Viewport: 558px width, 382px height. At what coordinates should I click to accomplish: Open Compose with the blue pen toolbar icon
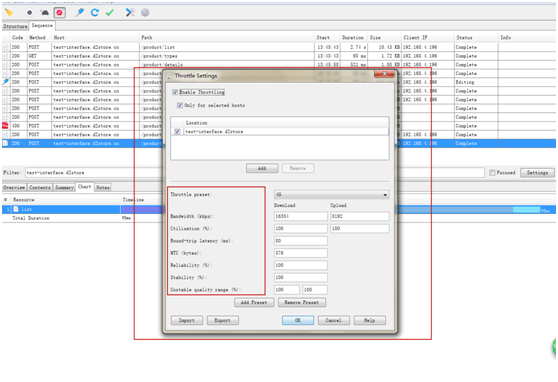point(80,13)
